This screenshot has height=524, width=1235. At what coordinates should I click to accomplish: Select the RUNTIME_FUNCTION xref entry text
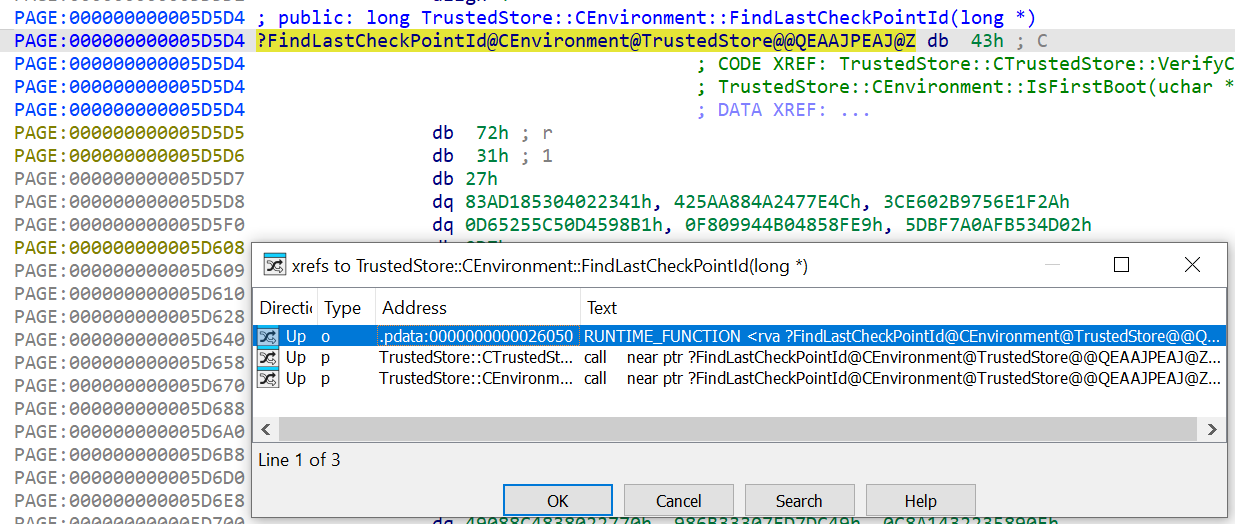point(900,336)
